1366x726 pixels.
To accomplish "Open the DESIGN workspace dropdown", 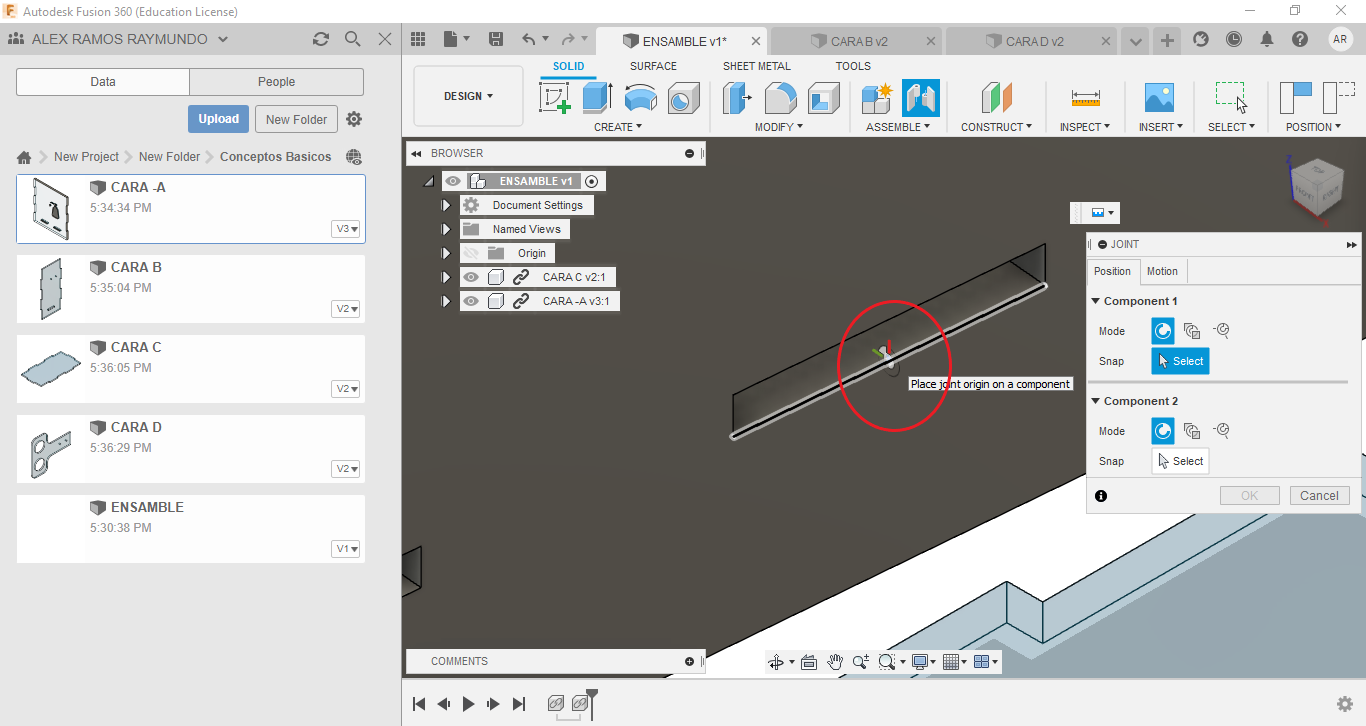I will (x=468, y=96).
